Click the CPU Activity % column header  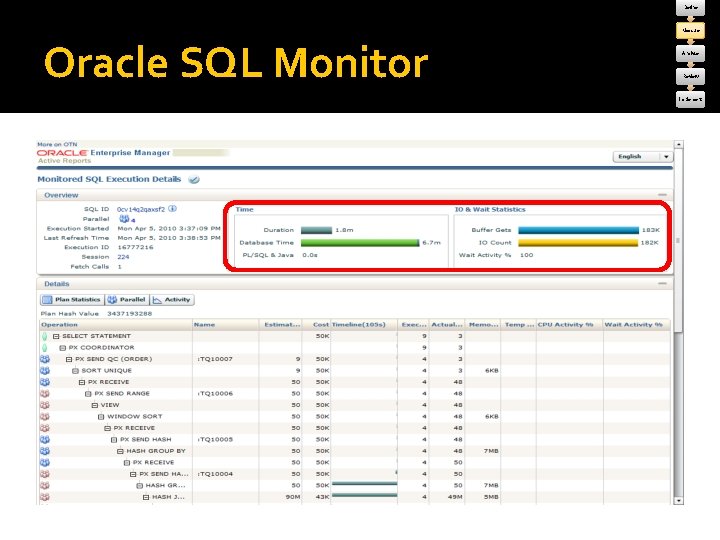coord(569,325)
